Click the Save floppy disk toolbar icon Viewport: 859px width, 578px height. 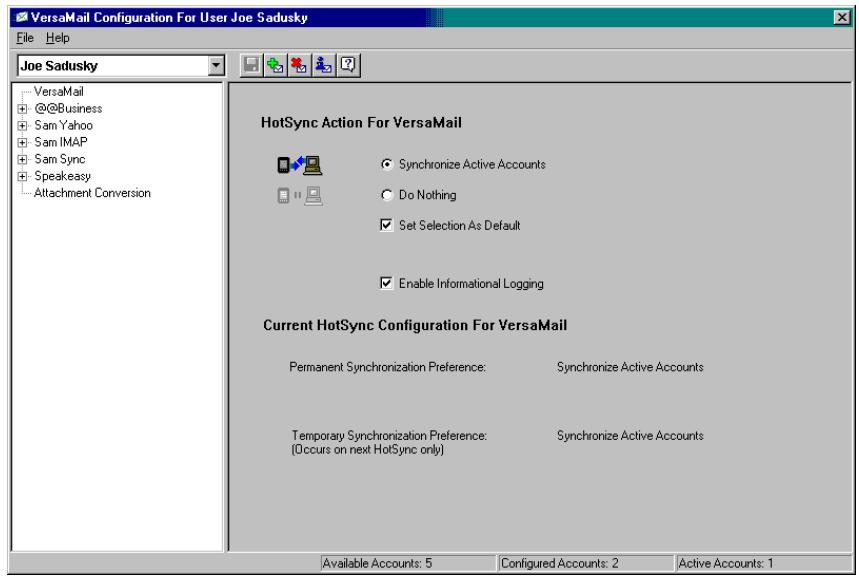point(251,66)
